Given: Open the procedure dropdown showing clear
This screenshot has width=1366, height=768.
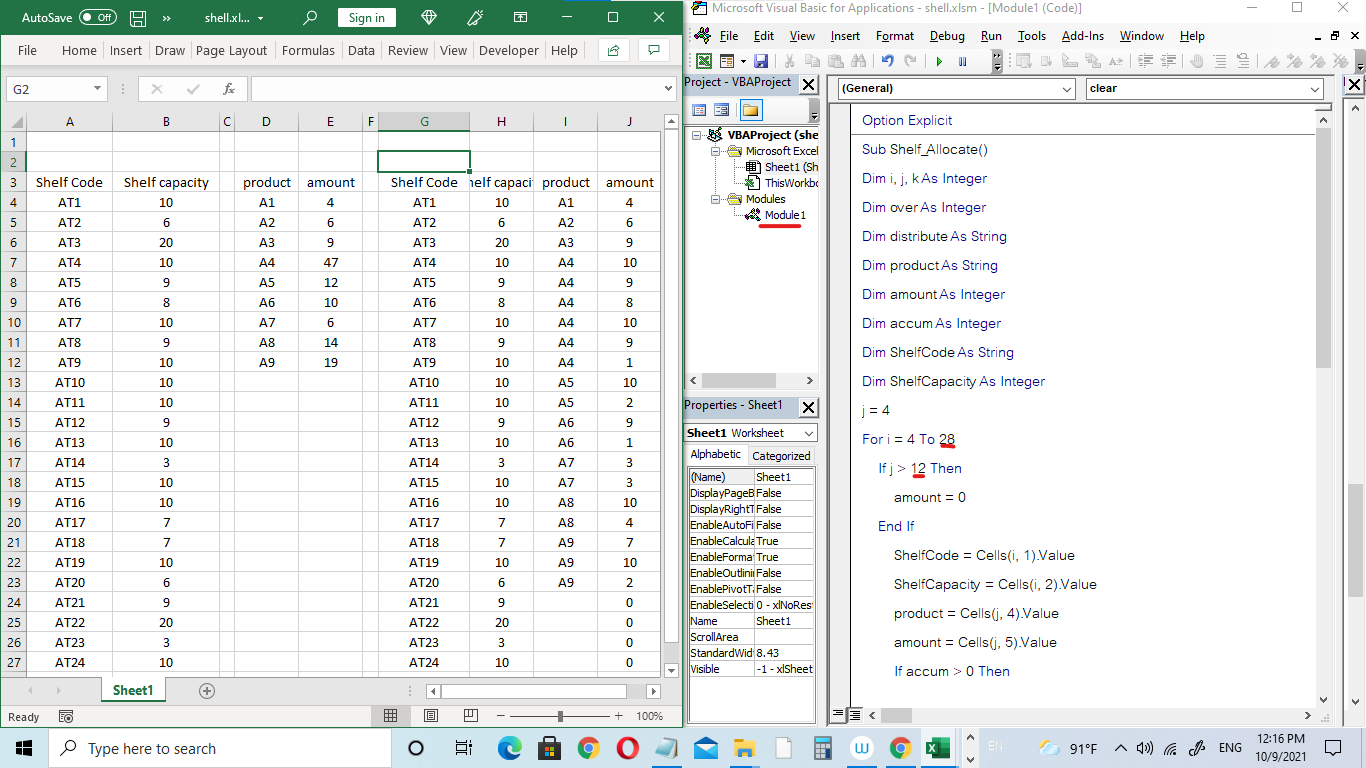Looking at the screenshot, I should pyautogui.click(x=1314, y=89).
